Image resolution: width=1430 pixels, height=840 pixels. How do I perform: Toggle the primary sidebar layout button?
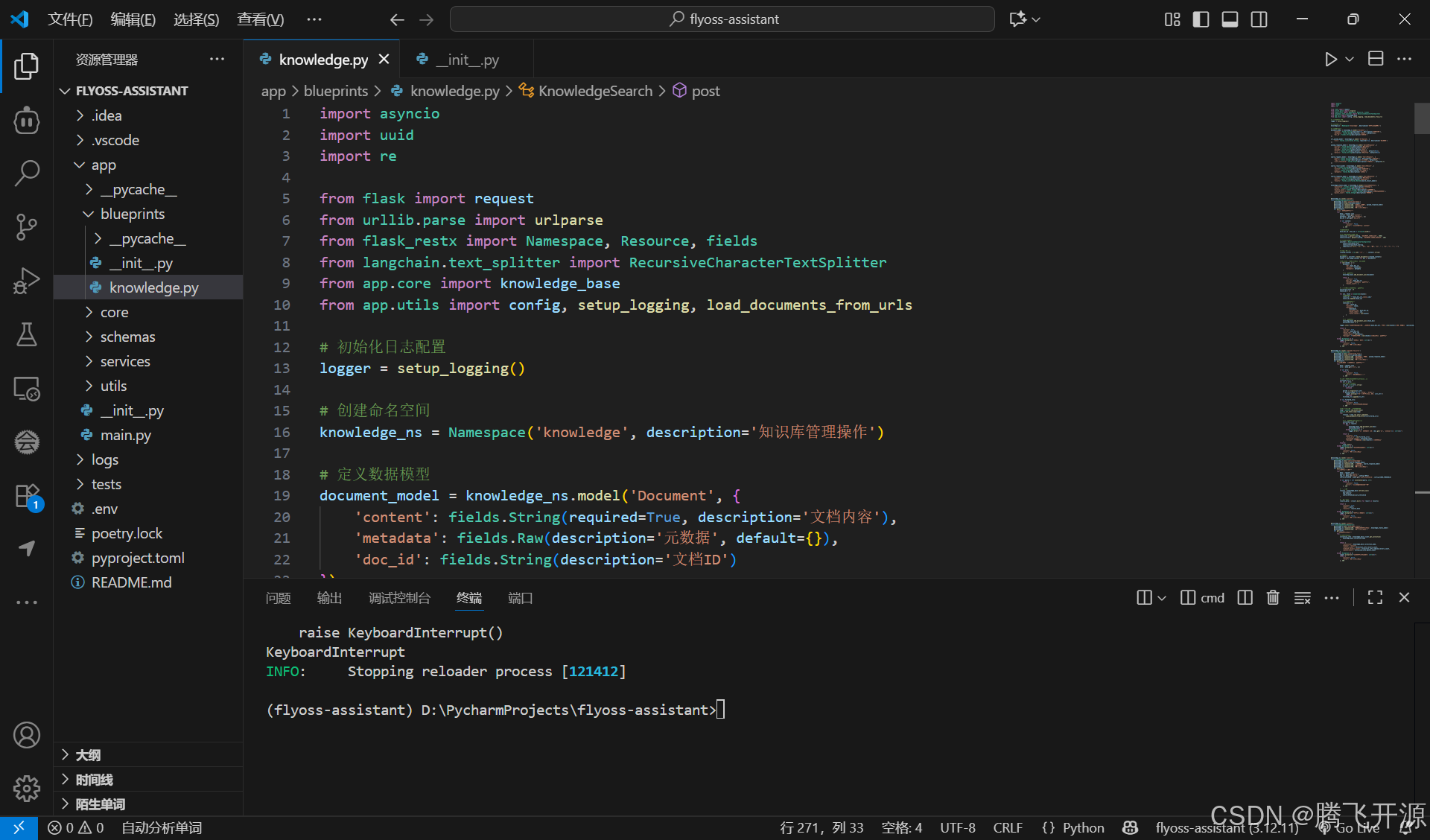tap(1201, 19)
